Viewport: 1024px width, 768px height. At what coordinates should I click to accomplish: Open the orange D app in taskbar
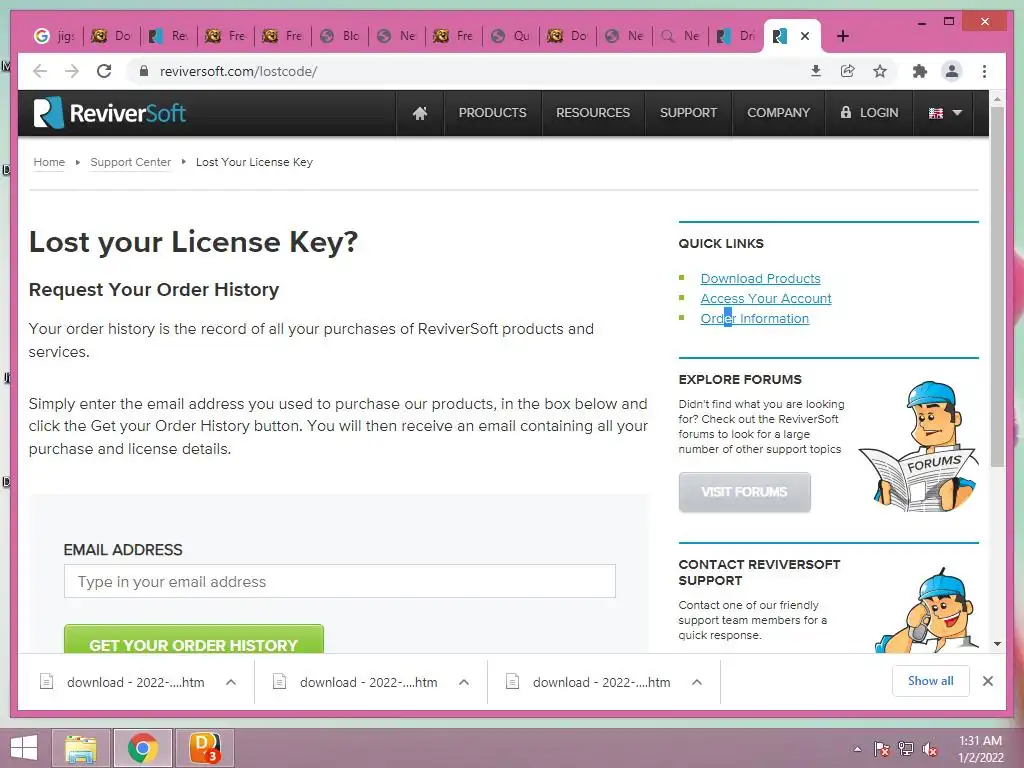click(x=204, y=748)
